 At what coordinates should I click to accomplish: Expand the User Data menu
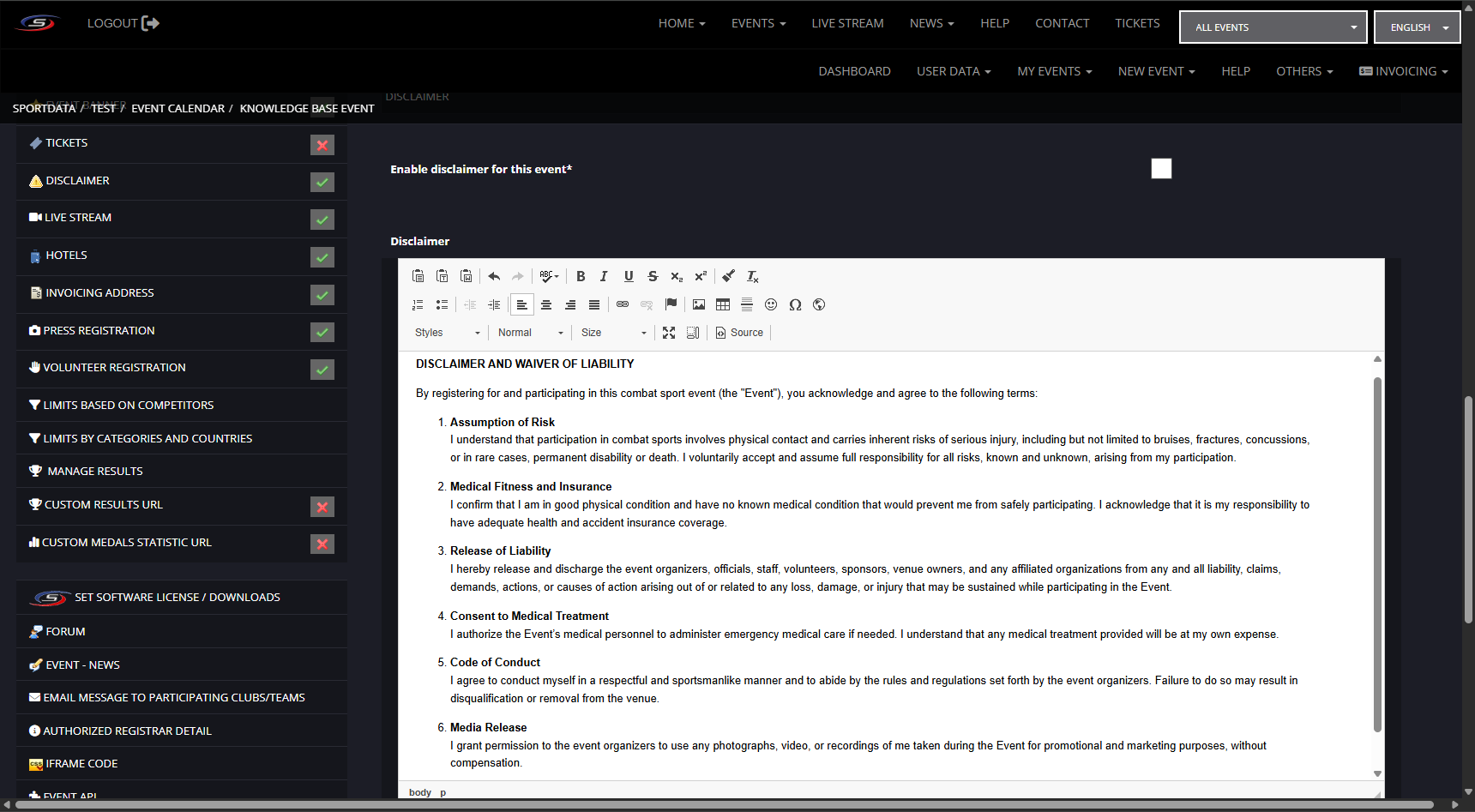954,71
